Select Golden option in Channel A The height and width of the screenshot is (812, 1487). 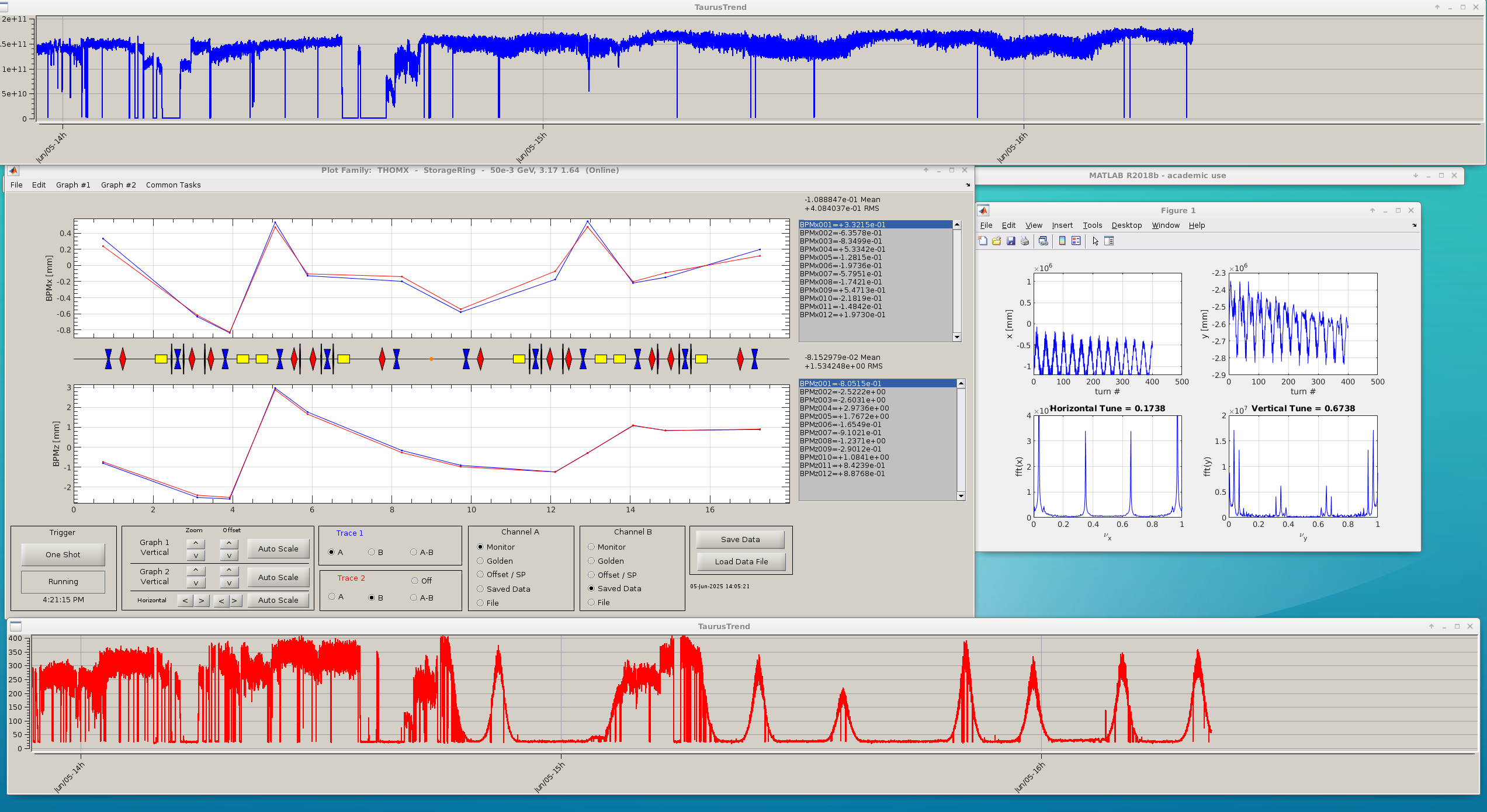pyautogui.click(x=480, y=561)
